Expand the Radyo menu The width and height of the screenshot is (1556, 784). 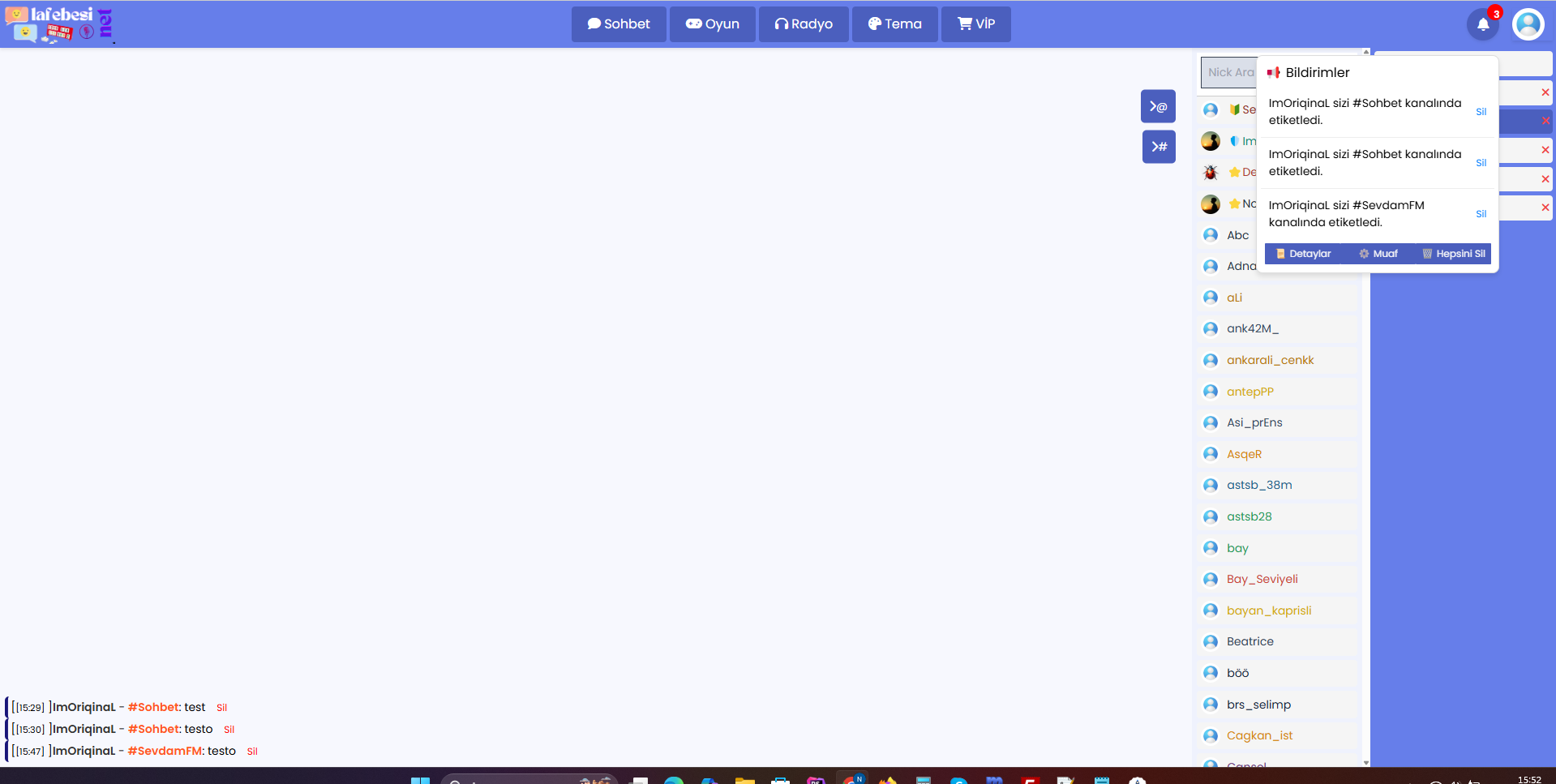coord(804,24)
